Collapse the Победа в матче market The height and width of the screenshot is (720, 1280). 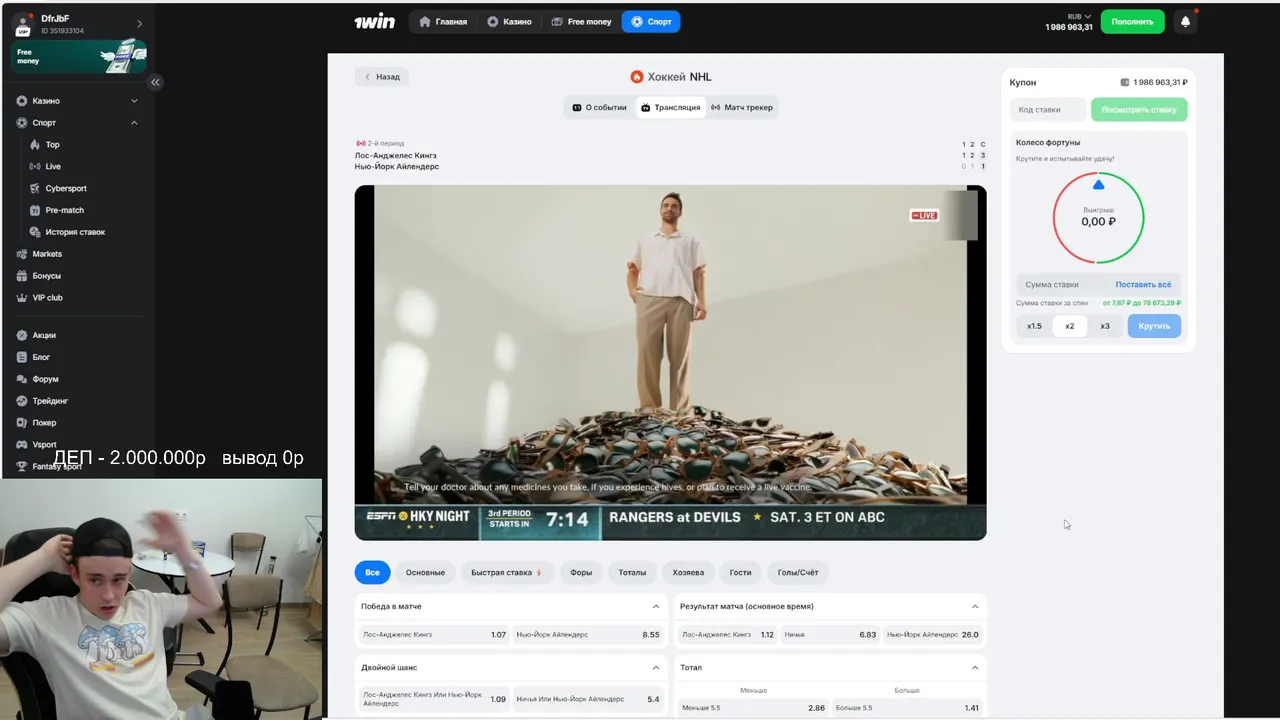pyautogui.click(x=656, y=606)
